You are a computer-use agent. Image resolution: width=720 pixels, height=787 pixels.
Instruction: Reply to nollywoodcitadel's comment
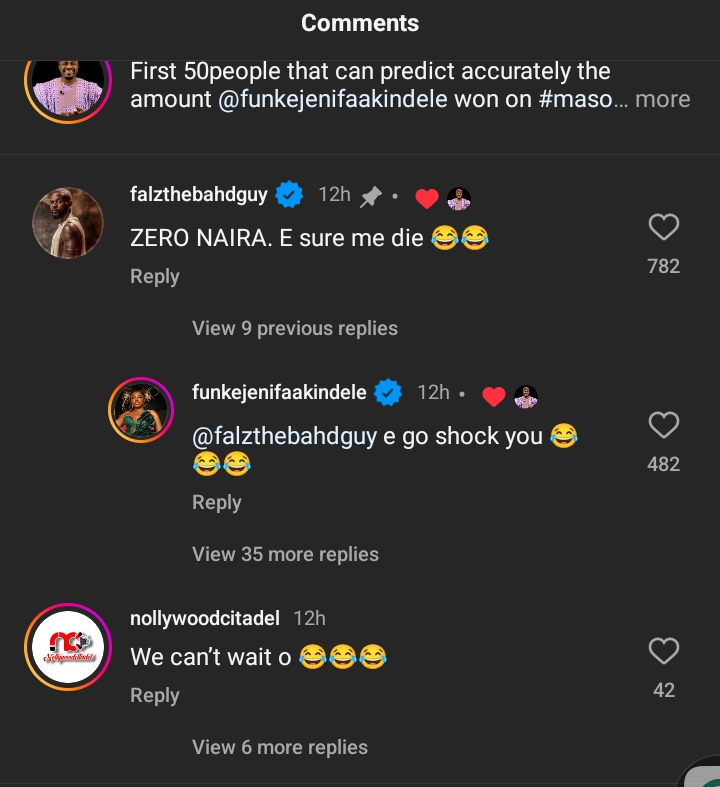155,695
